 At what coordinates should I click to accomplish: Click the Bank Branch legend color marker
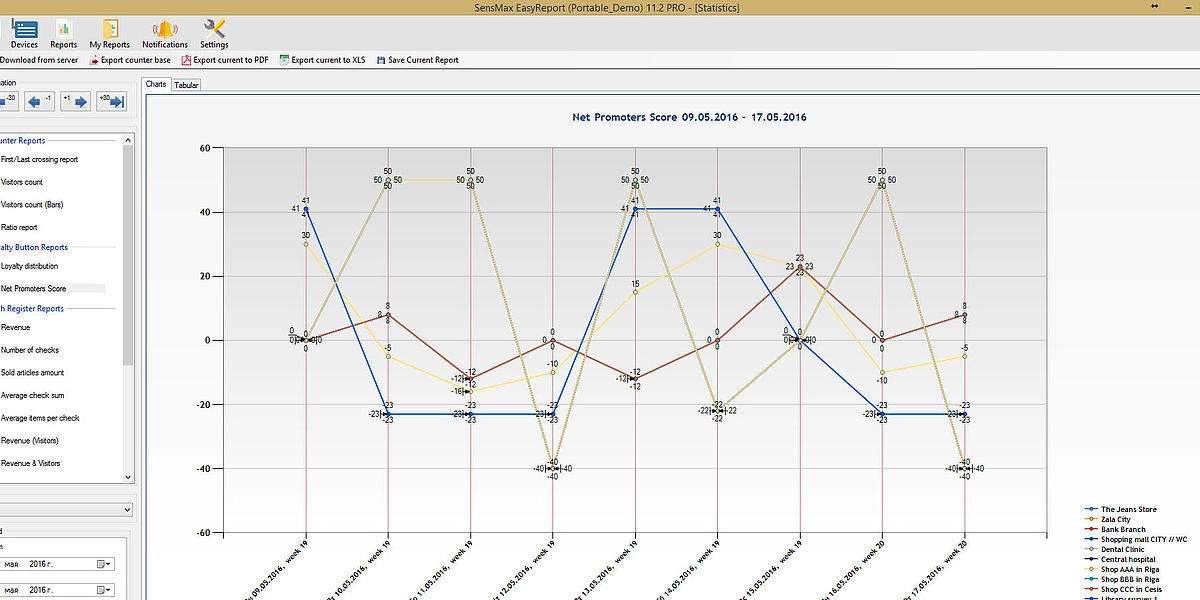tap(1090, 530)
